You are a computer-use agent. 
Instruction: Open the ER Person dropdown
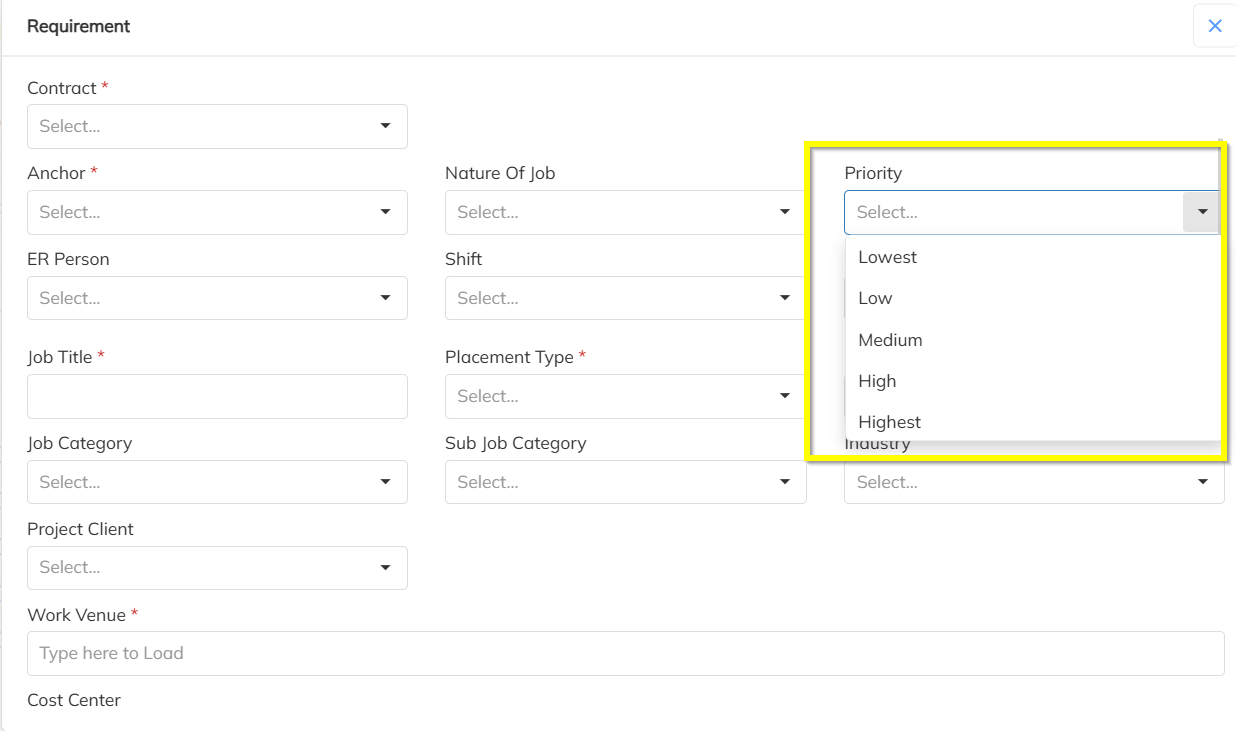pyautogui.click(x=217, y=298)
